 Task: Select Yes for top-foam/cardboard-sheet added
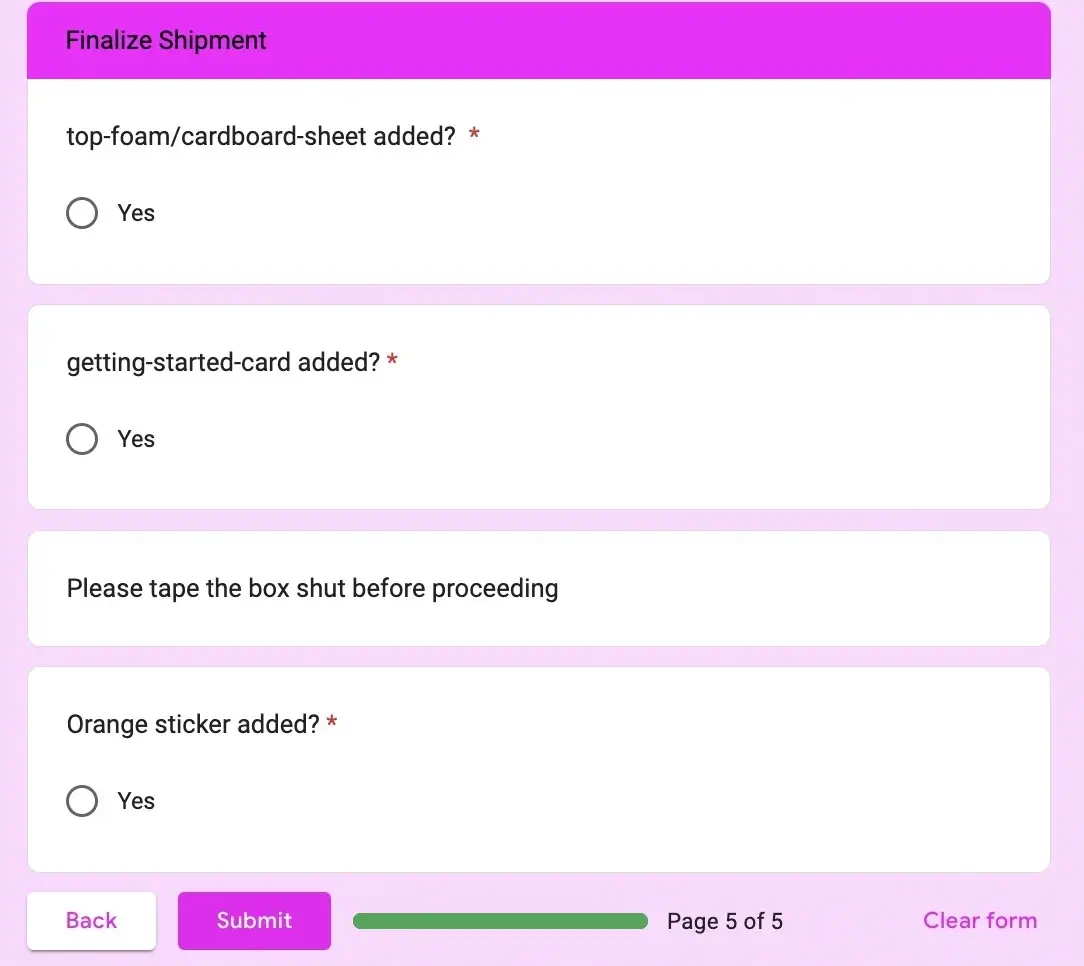click(82, 213)
